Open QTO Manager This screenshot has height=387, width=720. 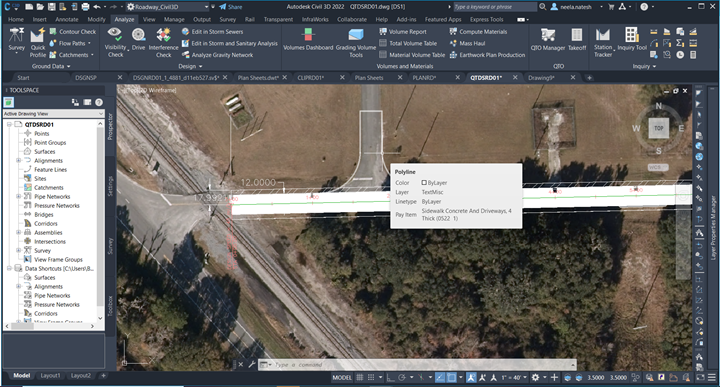(548, 39)
